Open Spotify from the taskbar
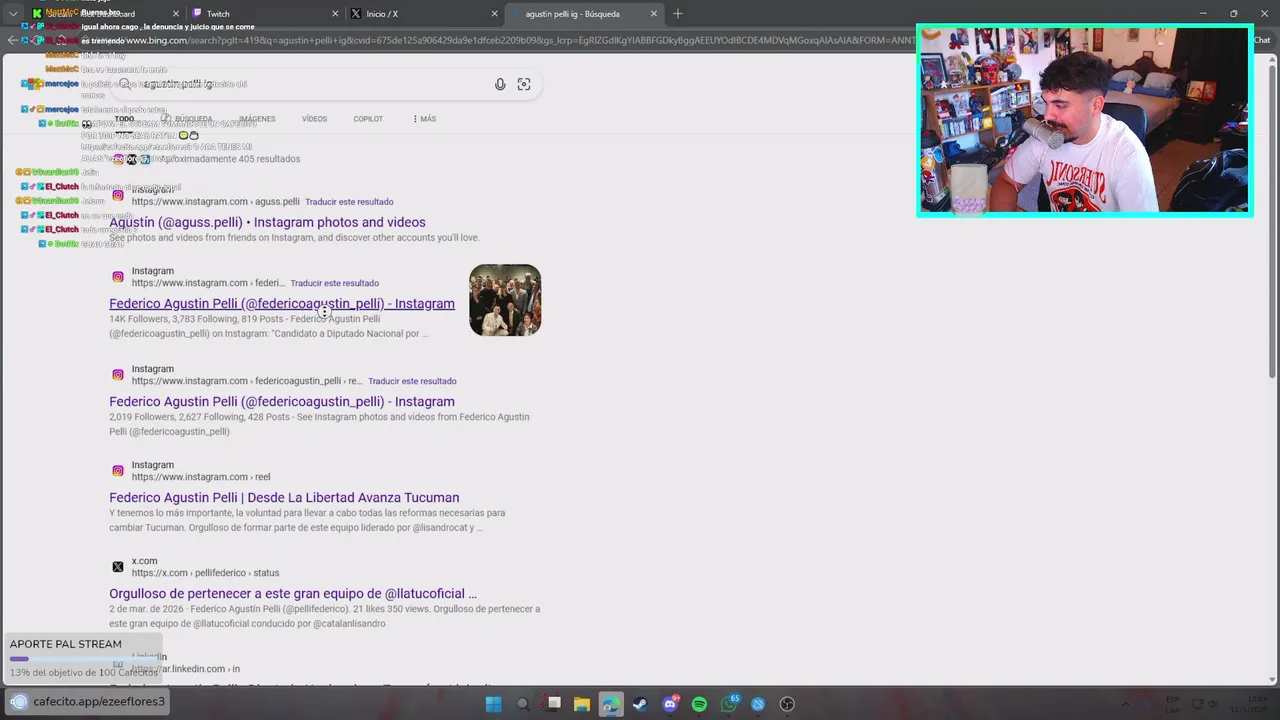This screenshot has width=1280, height=720. [699, 704]
